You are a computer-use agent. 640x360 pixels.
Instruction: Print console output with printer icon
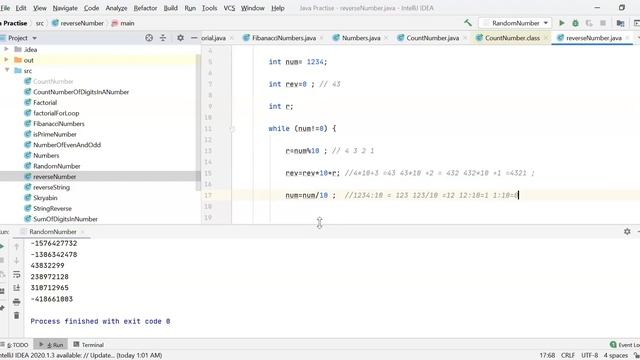tap(17, 302)
